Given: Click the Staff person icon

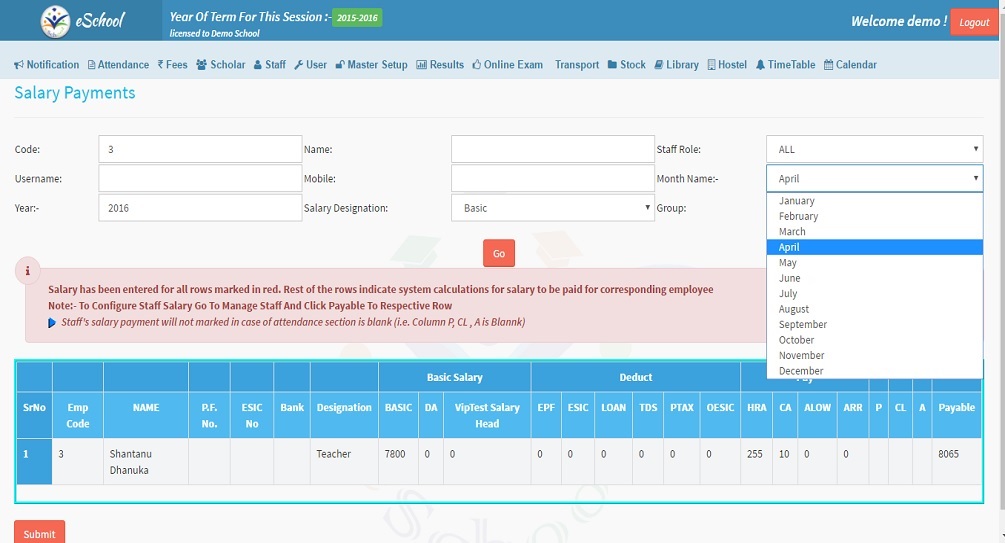Looking at the screenshot, I should point(258,65).
